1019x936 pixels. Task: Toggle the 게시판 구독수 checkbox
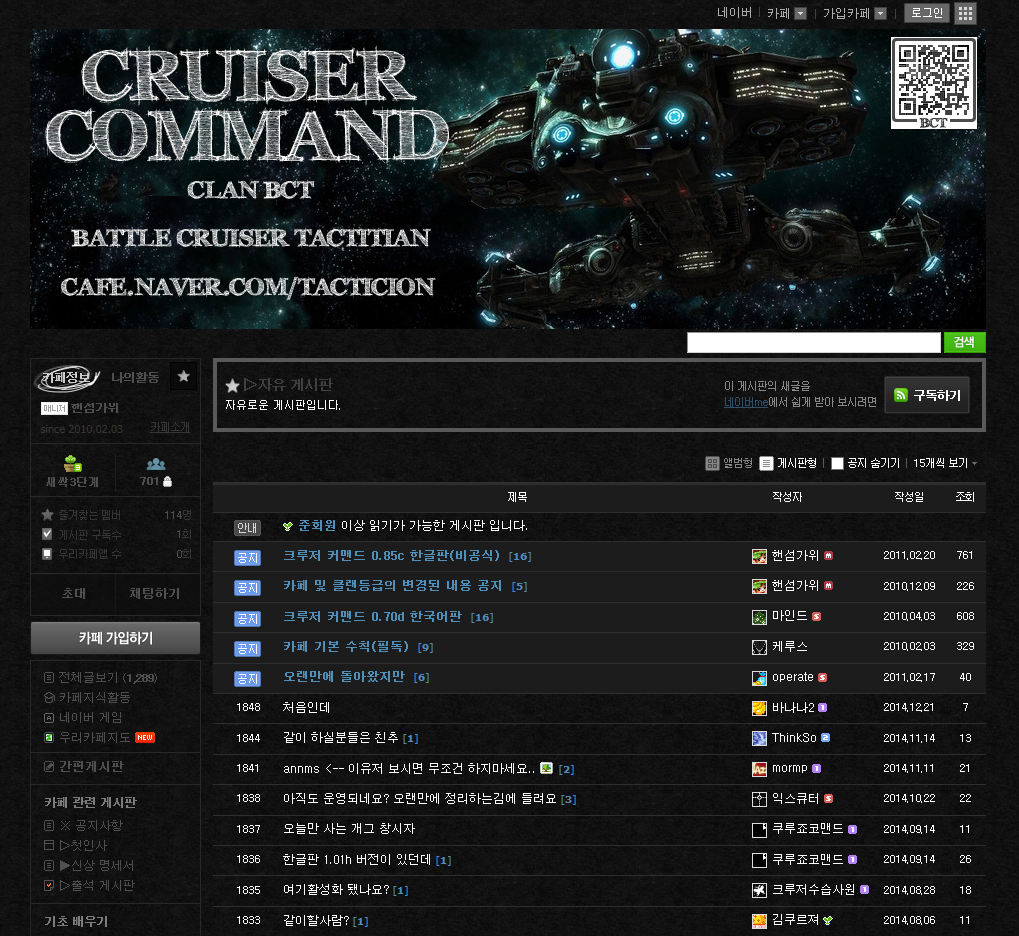tap(47, 534)
